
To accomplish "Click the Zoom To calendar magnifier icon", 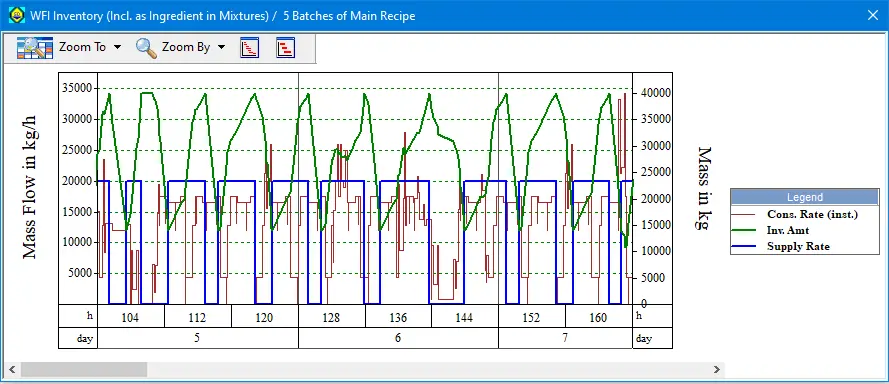I will [35, 48].
